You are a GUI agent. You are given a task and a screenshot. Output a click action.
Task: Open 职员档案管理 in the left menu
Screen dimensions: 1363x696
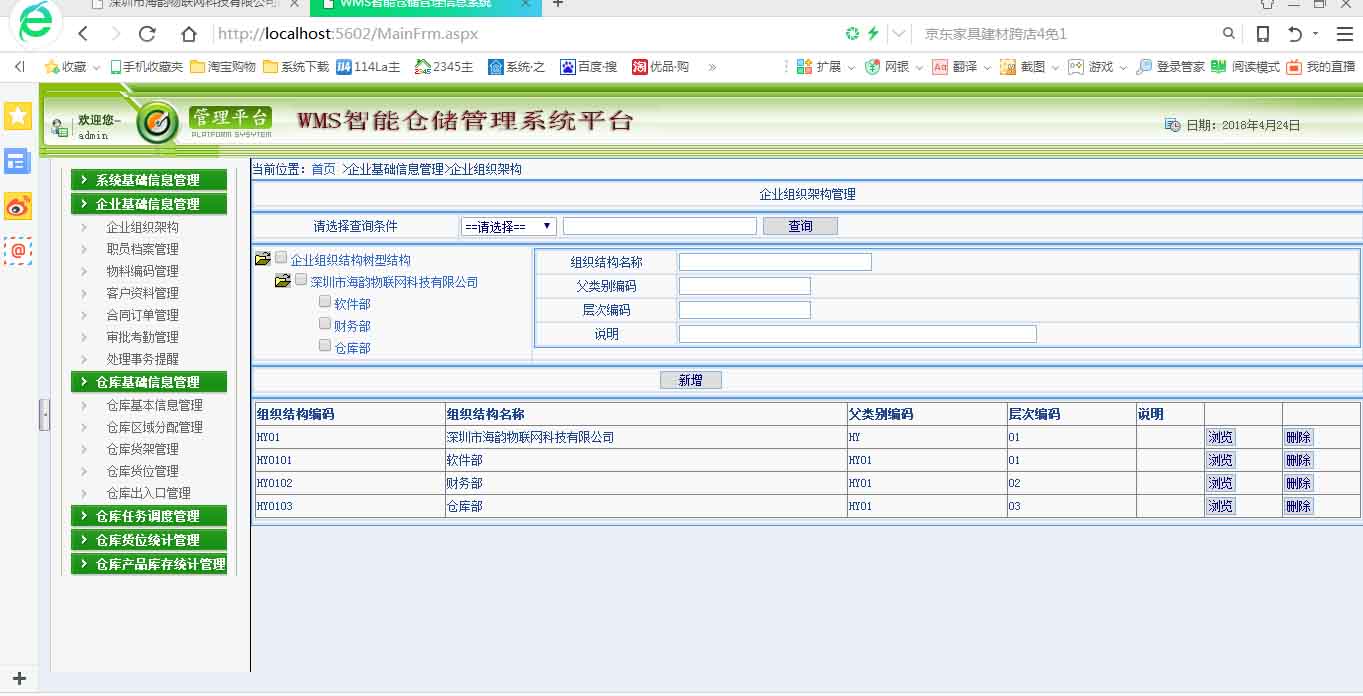coord(142,249)
